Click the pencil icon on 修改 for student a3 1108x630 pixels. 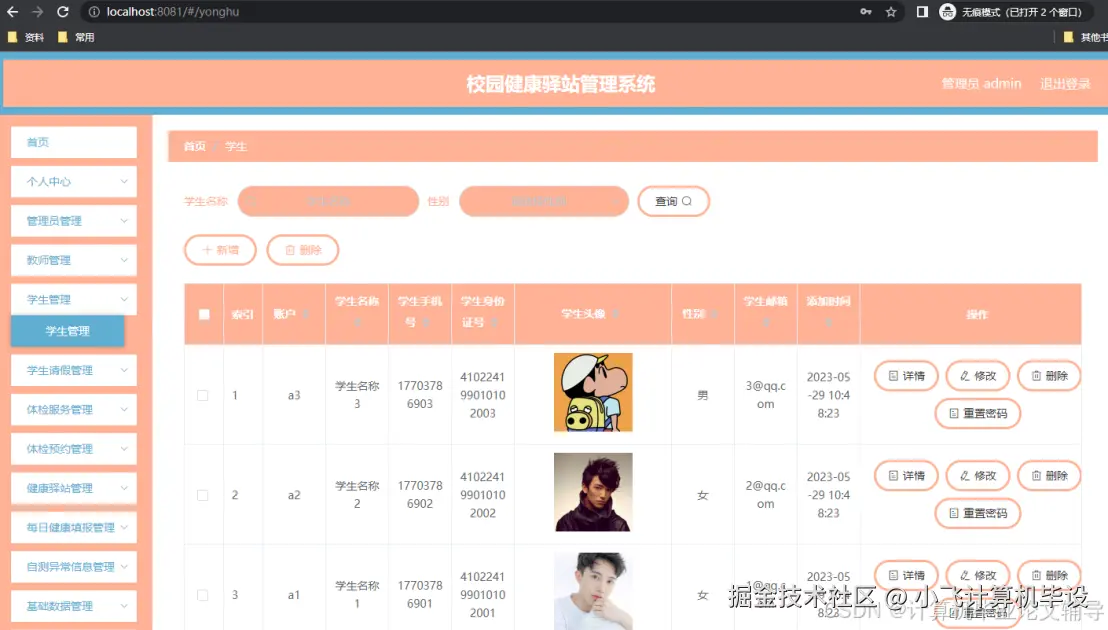coord(967,375)
